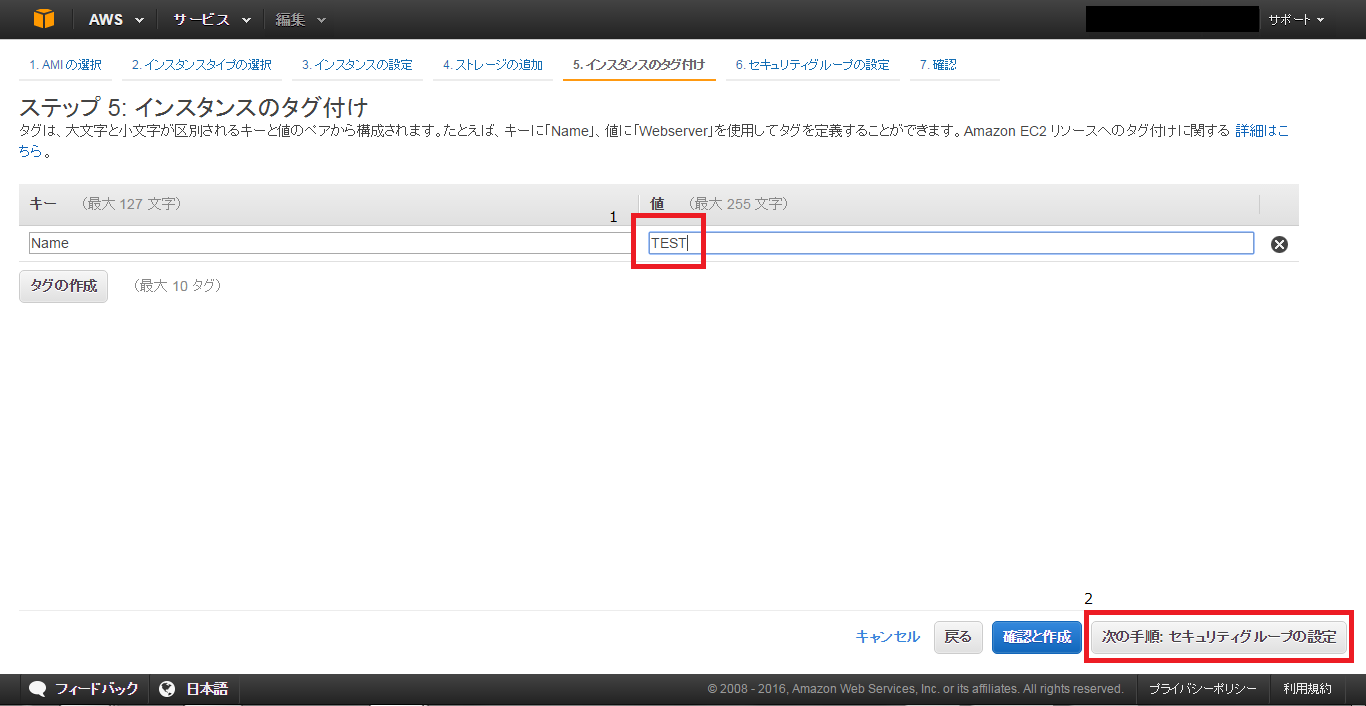Viewport: 1366px width, 706px height.
Task: Click the 最大 10 タグ note text
Action: [x=177, y=286]
